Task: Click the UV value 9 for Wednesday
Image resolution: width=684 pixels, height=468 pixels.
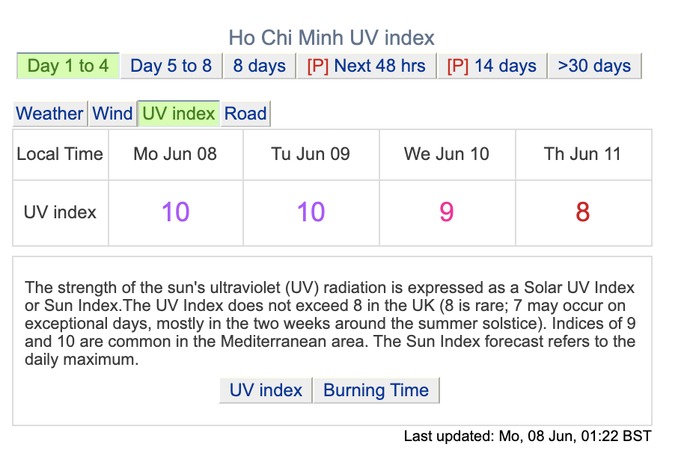Action: [447, 212]
